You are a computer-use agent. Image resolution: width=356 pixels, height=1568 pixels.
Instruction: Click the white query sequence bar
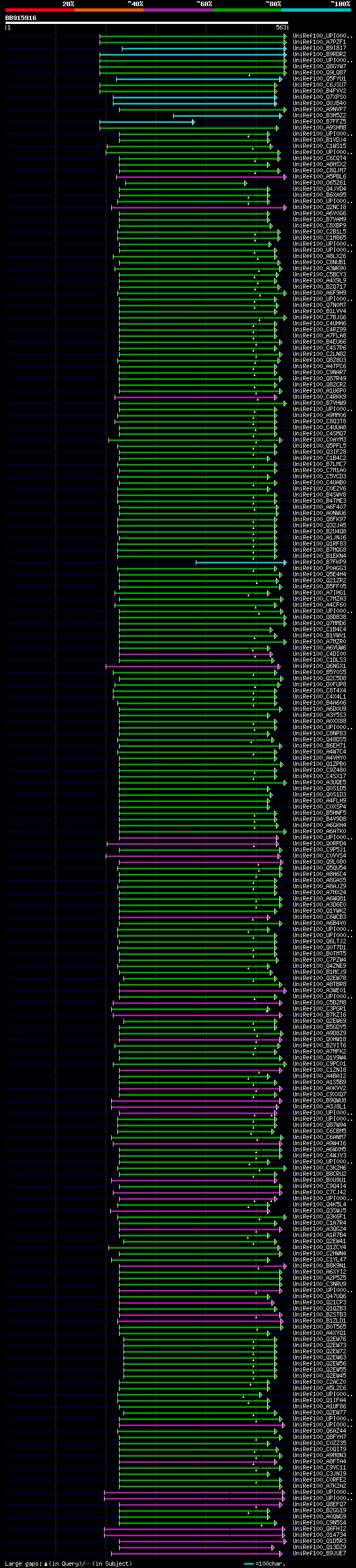147,23
